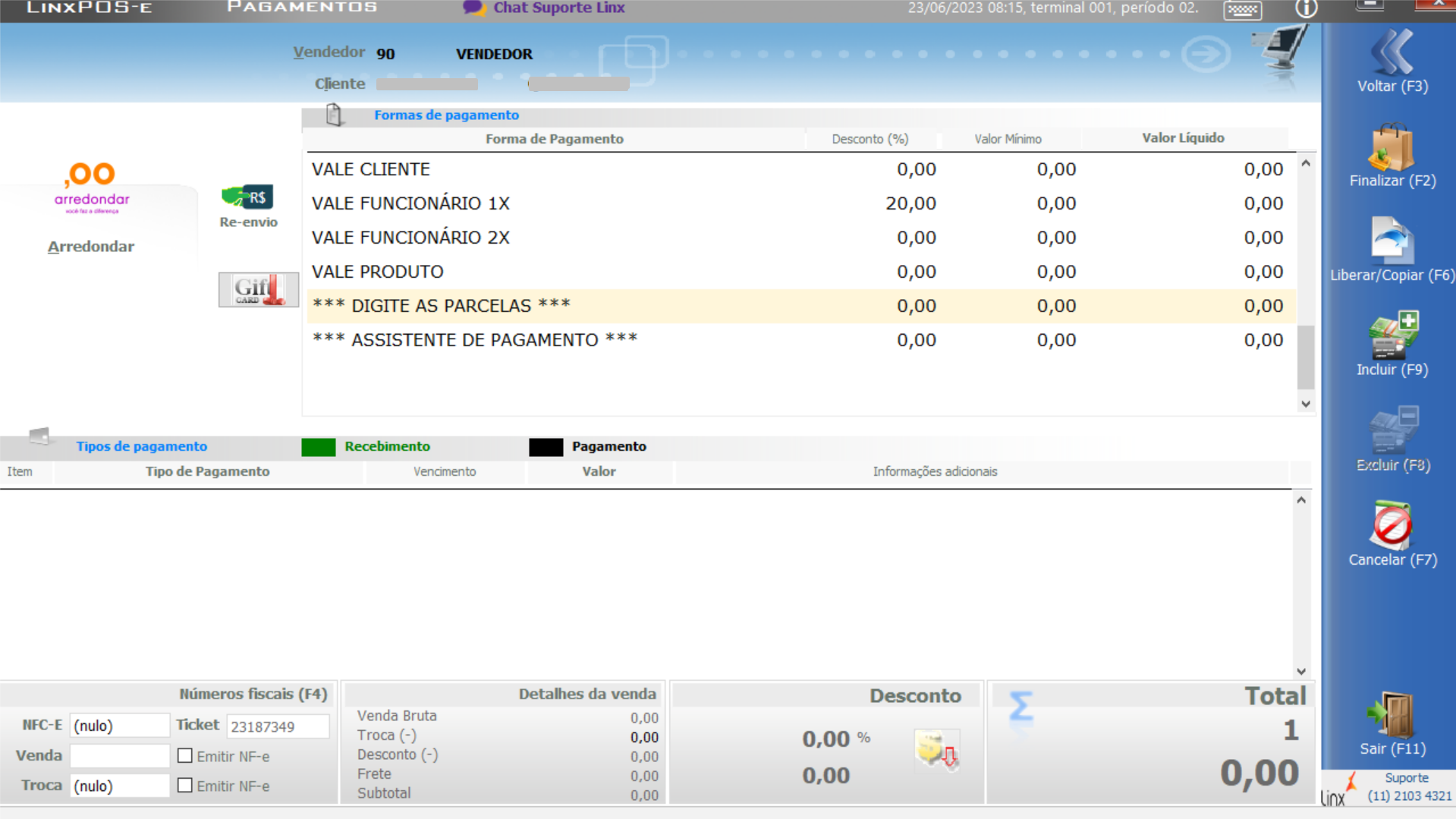This screenshot has height=819, width=1456.
Task: Click the Incluir (F9) payment icon
Action: coord(1392,335)
